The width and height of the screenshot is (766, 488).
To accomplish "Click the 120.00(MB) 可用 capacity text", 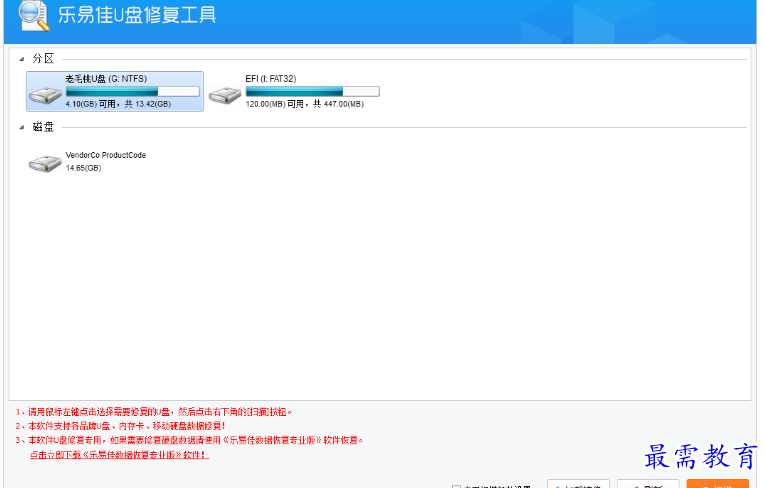I will pos(304,104).
